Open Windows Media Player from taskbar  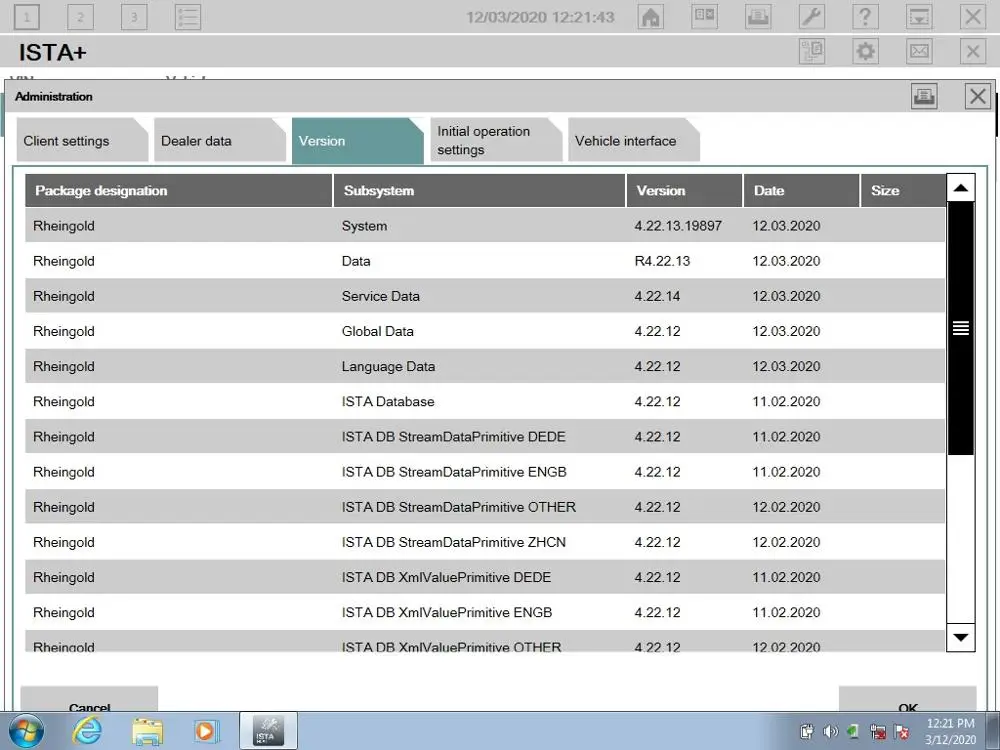point(205,731)
